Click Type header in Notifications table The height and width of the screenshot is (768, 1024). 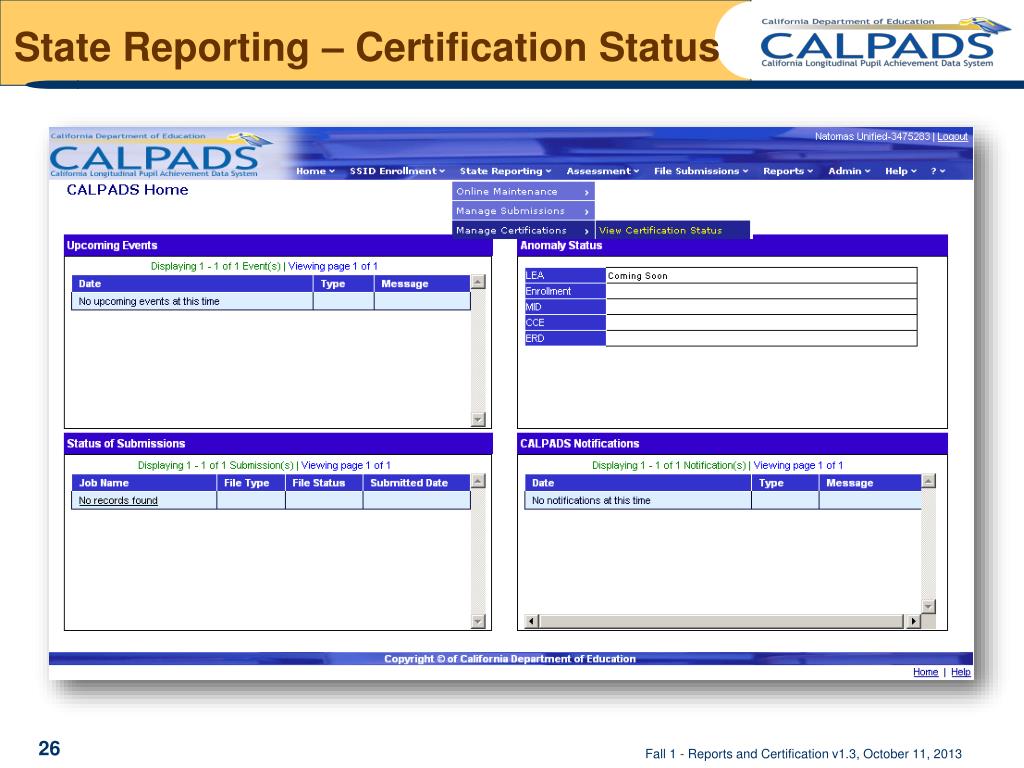[785, 483]
